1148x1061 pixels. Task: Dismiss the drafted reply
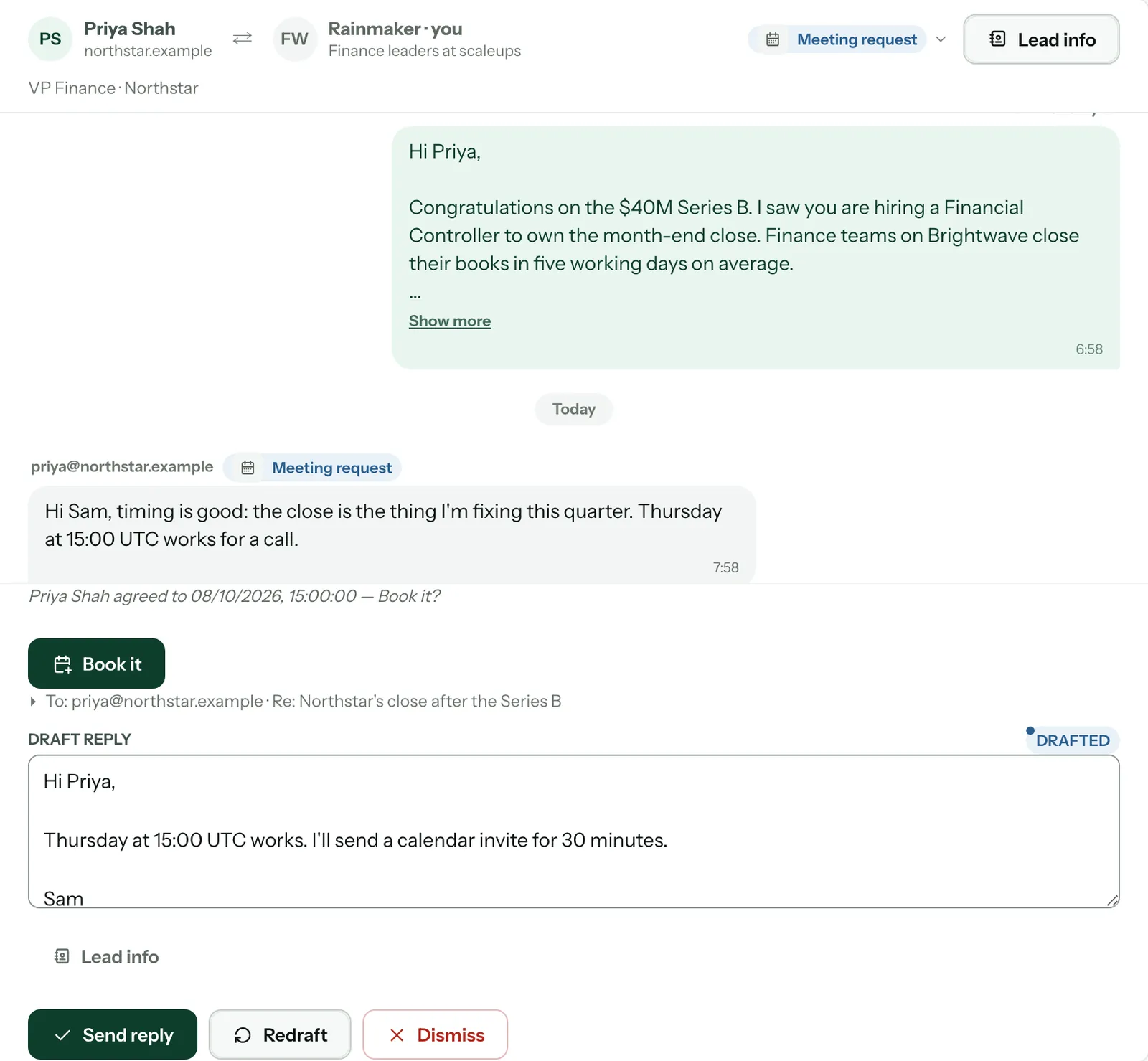(436, 1034)
